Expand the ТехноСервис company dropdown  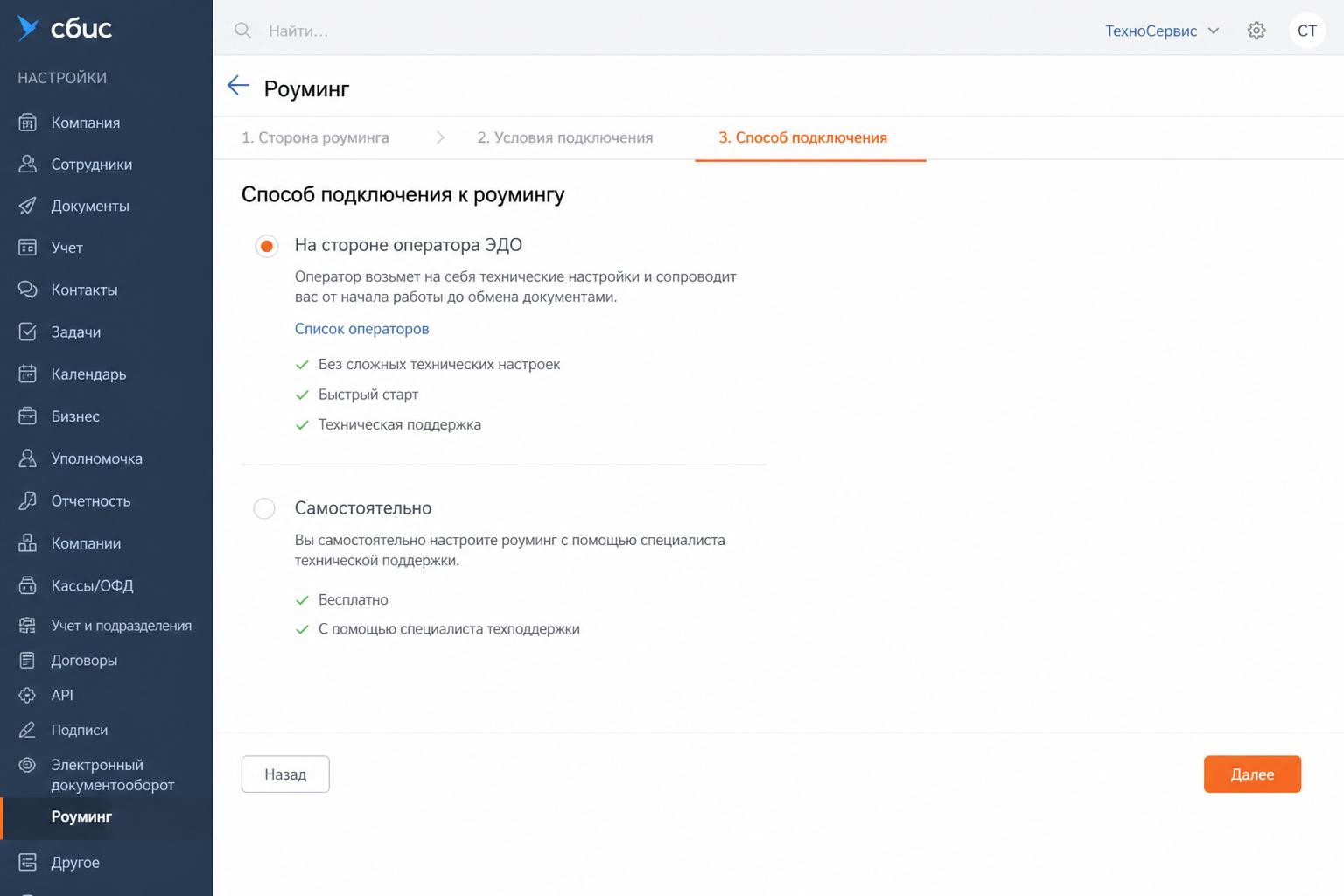click(x=1162, y=31)
